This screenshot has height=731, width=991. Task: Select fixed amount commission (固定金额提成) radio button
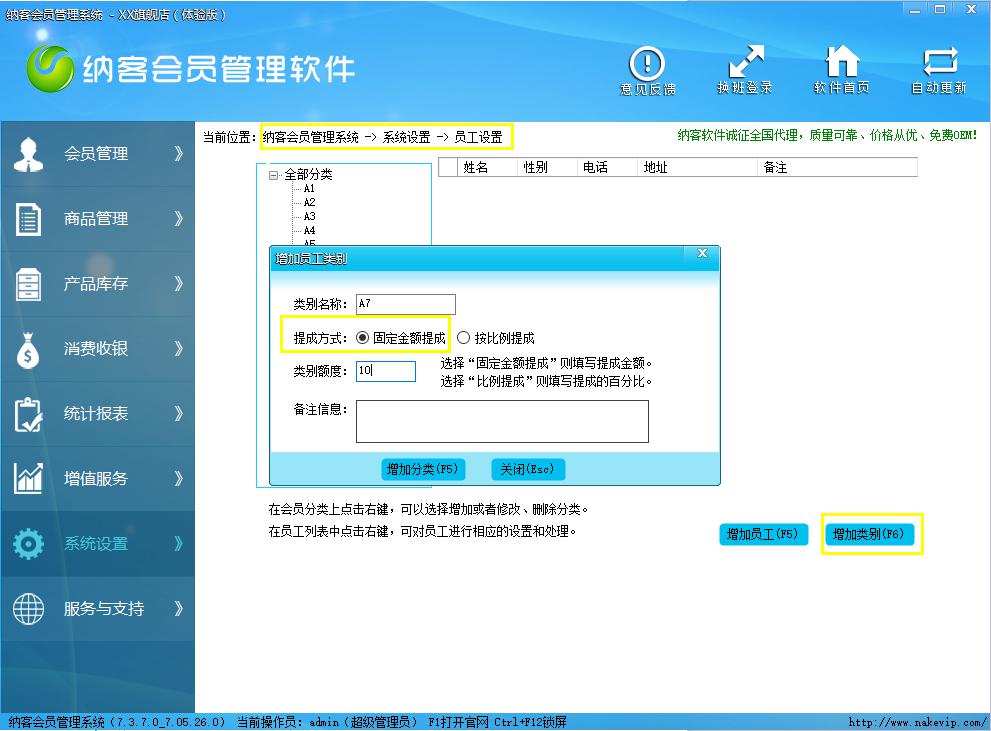pyautogui.click(x=363, y=338)
